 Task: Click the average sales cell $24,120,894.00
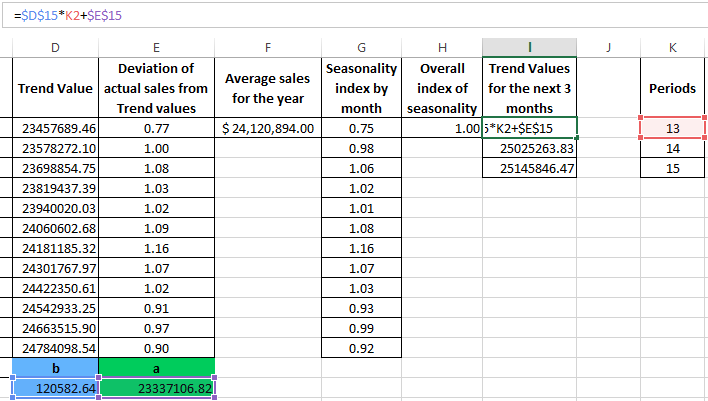pos(268,129)
